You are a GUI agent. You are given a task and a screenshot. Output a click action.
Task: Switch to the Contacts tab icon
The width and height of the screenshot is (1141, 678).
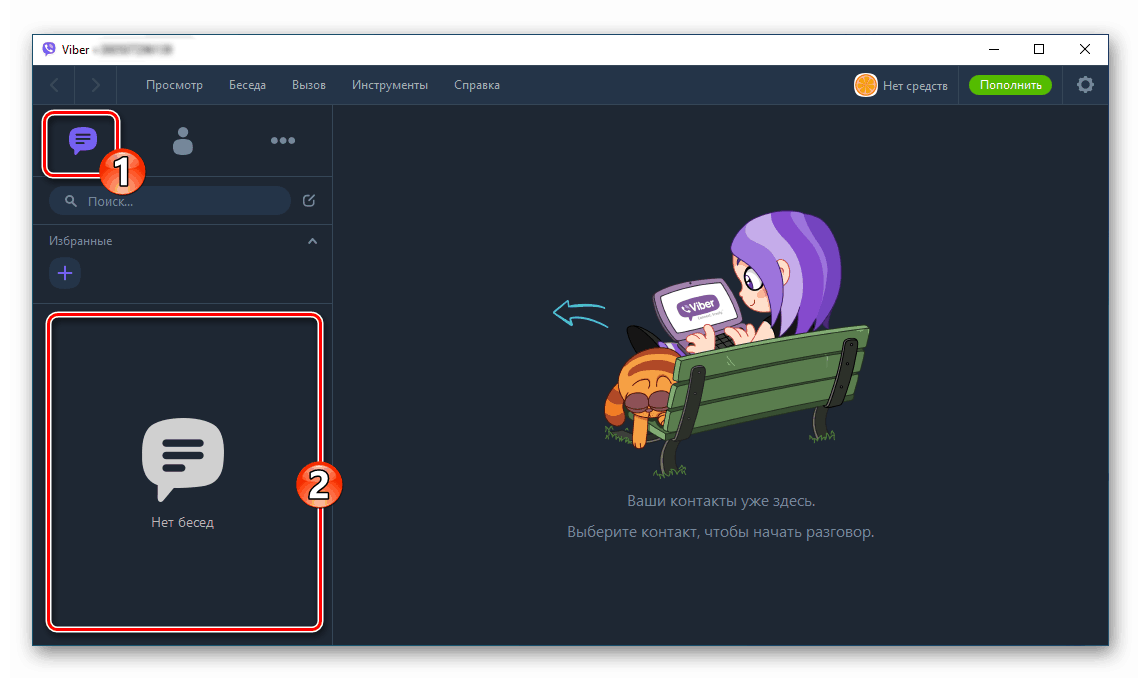click(183, 141)
